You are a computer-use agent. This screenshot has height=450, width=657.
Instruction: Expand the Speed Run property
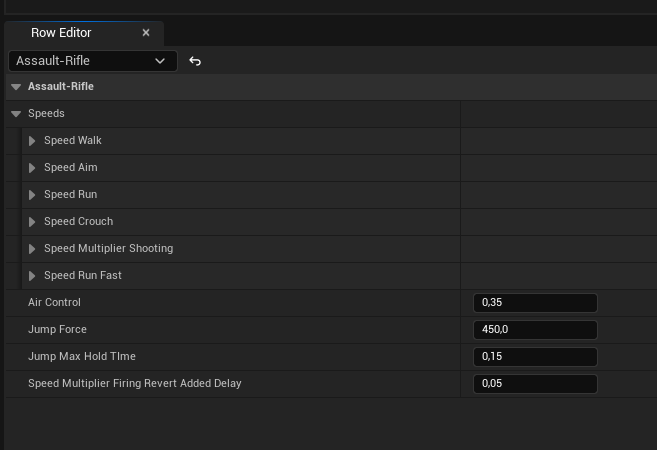32,195
